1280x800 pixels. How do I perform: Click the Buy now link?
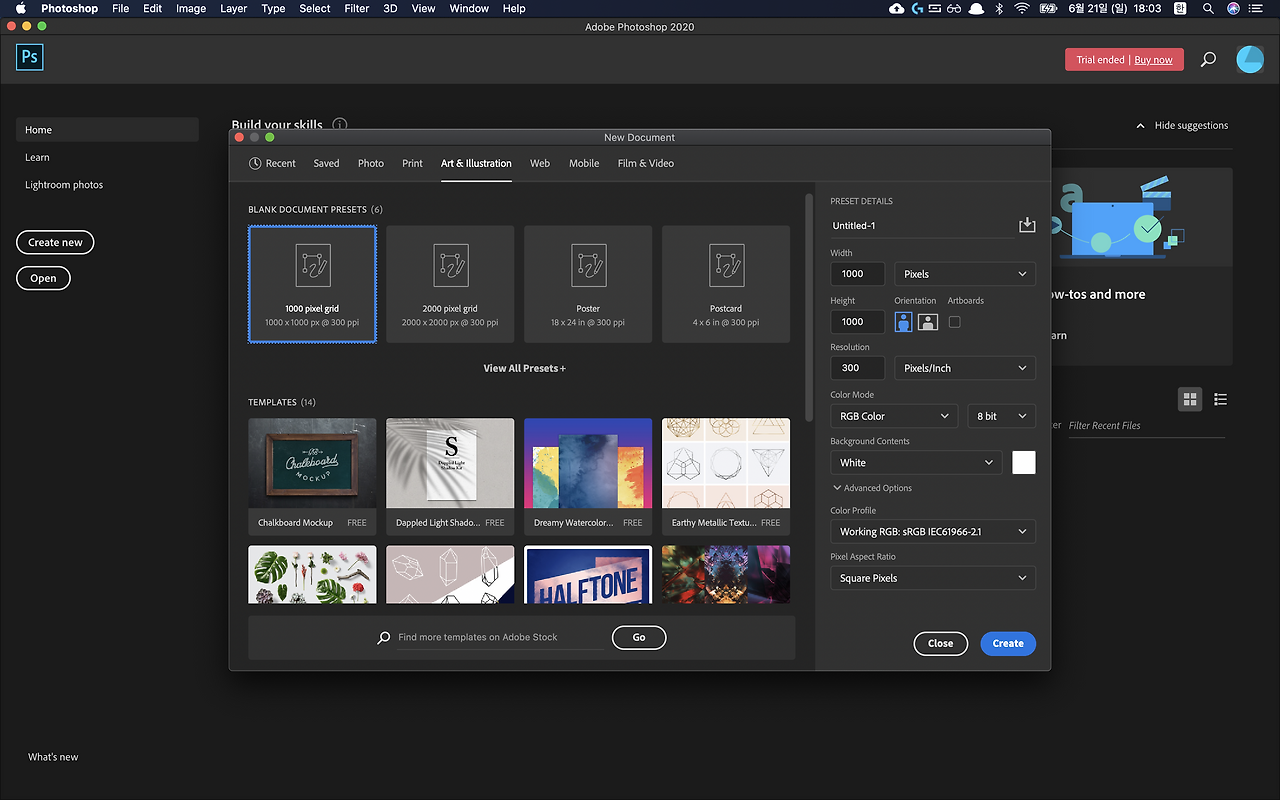click(x=1154, y=60)
